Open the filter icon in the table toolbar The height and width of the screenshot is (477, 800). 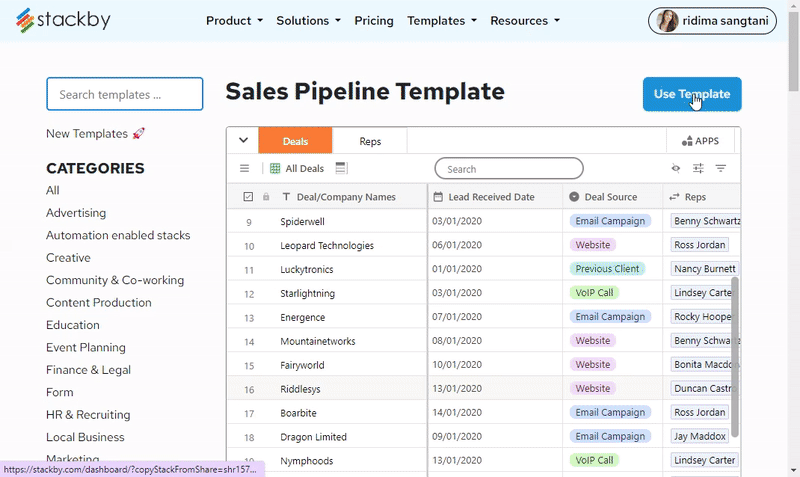pos(720,168)
